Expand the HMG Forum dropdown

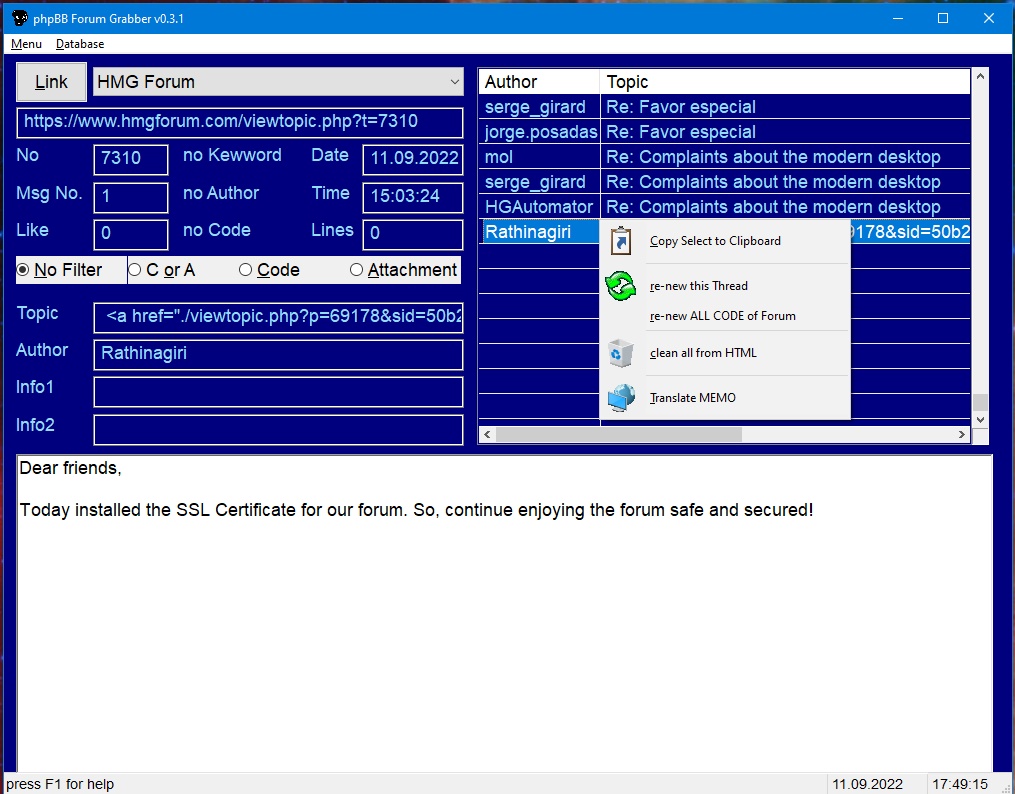pos(455,82)
